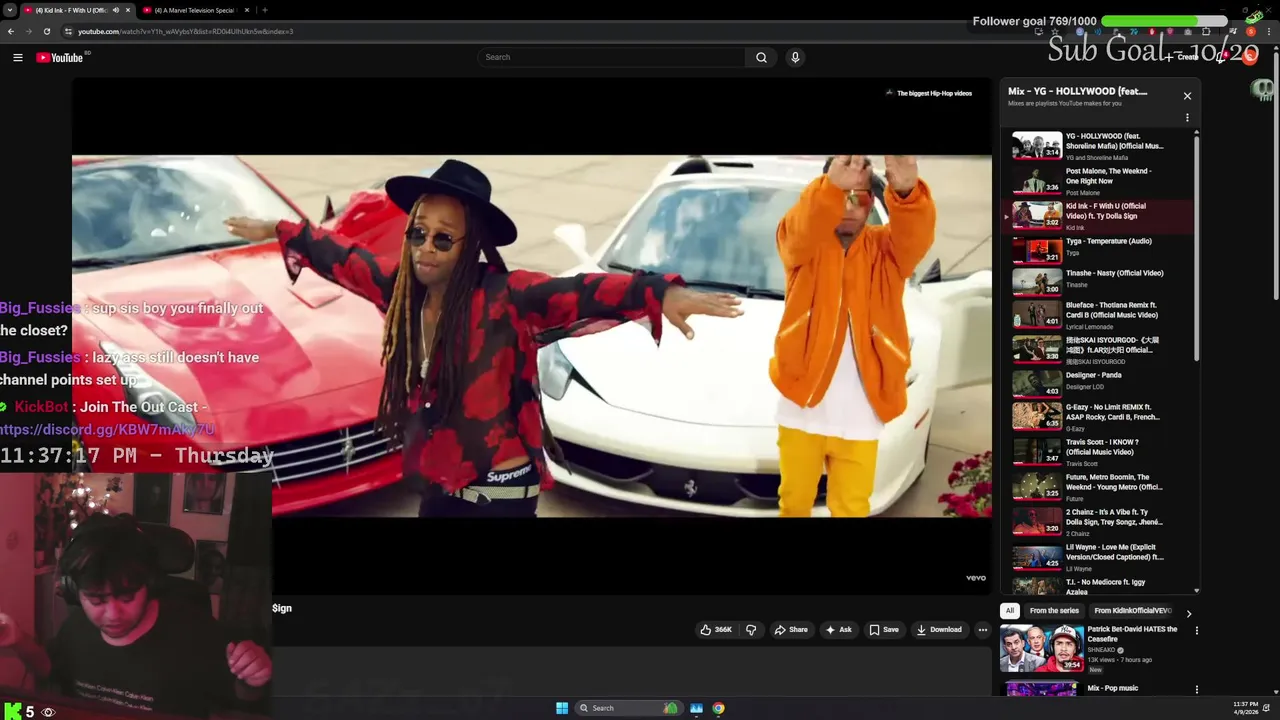Viewport: 1280px width, 720px height.
Task: Click the biggest Hip-Hop videos card
Action: [929, 93]
